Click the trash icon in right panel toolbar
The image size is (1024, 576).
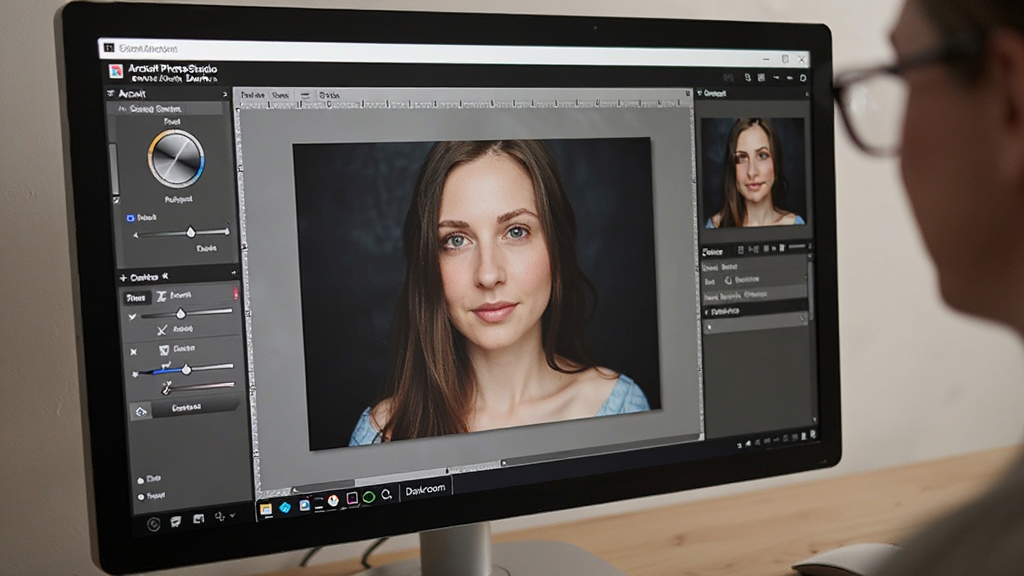(x=781, y=248)
